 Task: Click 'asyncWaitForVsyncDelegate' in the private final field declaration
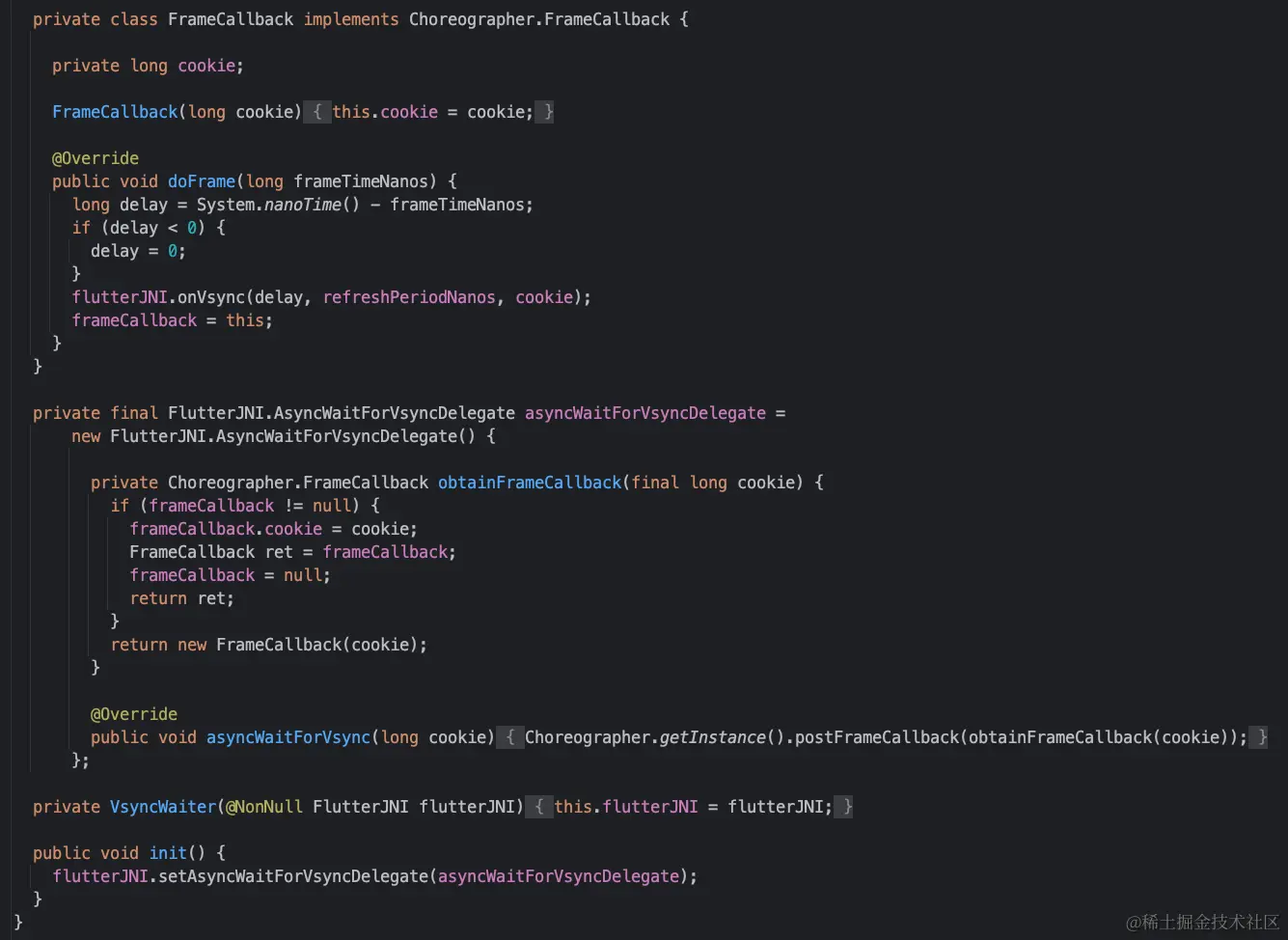(x=645, y=413)
